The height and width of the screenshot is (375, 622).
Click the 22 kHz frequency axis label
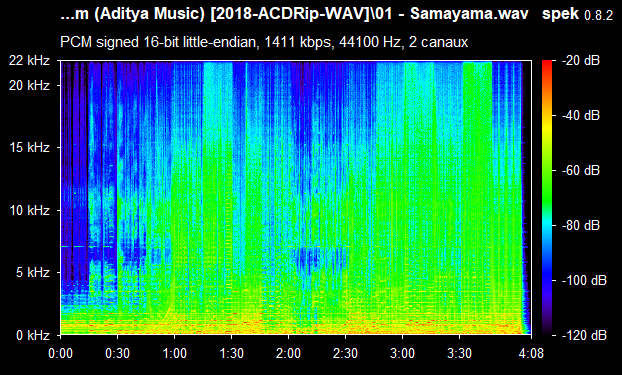(30, 61)
